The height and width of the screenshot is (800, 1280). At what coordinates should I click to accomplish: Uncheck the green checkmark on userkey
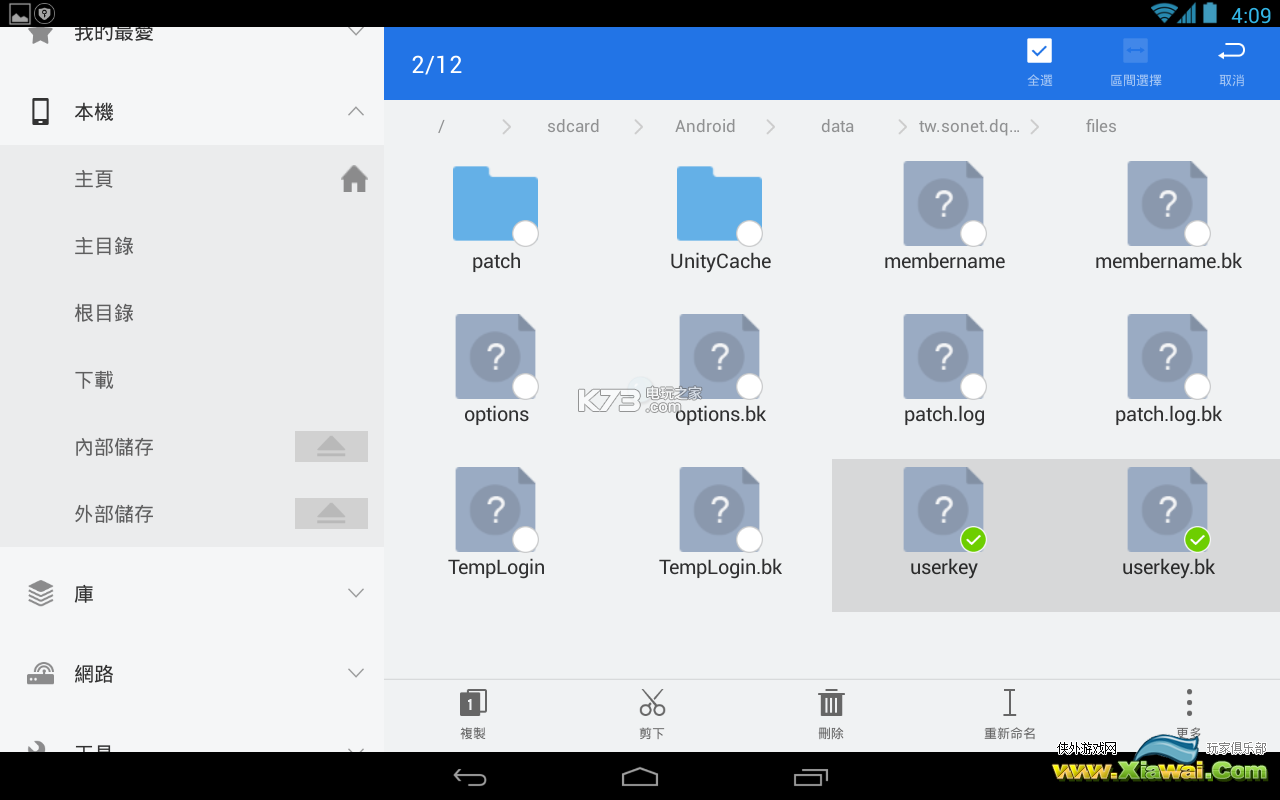click(973, 540)
